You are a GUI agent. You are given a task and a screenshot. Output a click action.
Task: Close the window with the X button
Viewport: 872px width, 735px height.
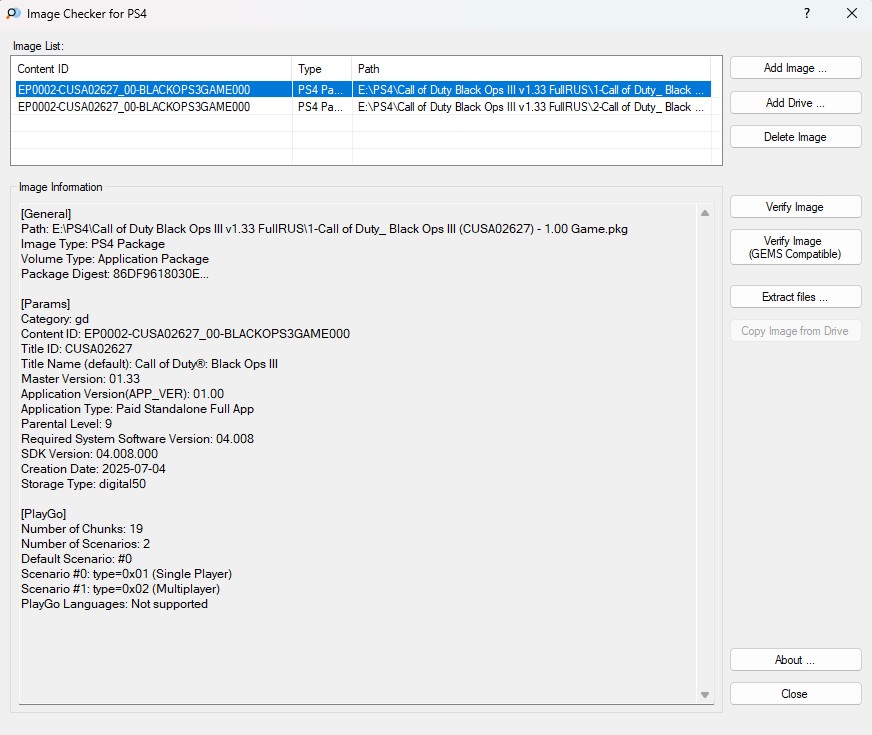pos(851,13)
